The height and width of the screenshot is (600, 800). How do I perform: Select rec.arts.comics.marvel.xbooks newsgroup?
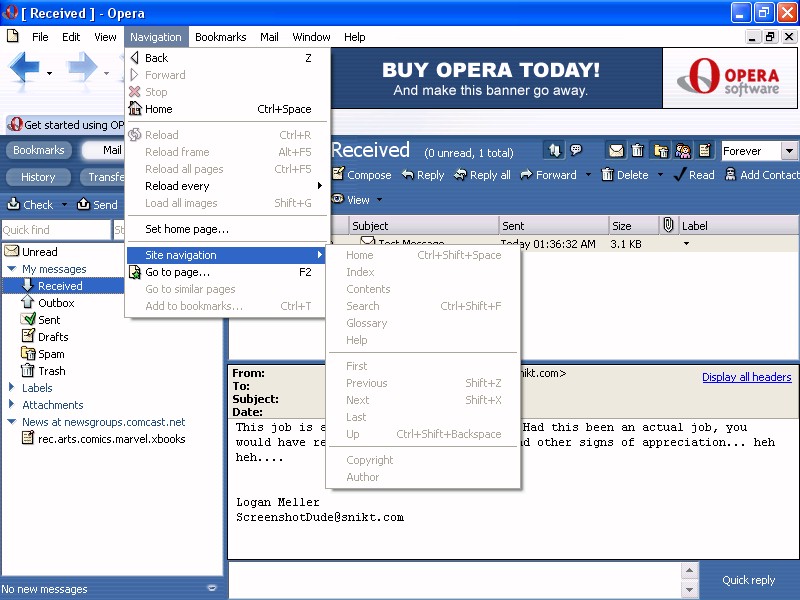click(x=111, y=439)
